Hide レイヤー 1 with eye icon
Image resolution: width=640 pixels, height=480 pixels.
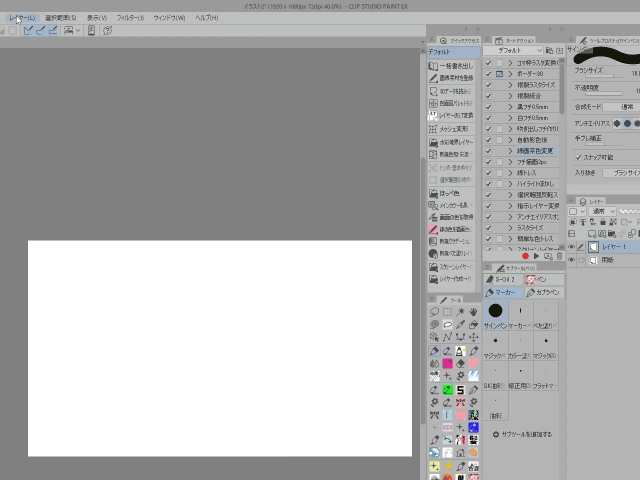tap(571, 247)
